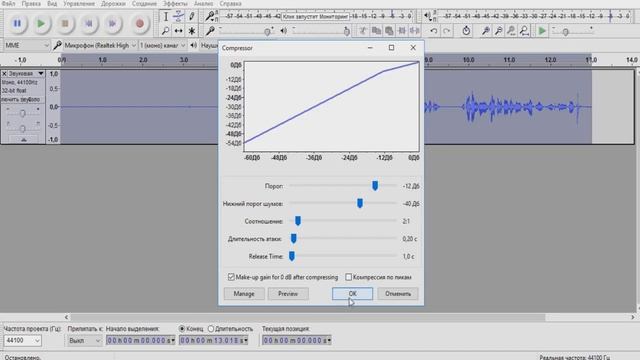Select the Длительность radio button
Image resolution: width=640 pixels, height=360 pixels.
[211, 329]
